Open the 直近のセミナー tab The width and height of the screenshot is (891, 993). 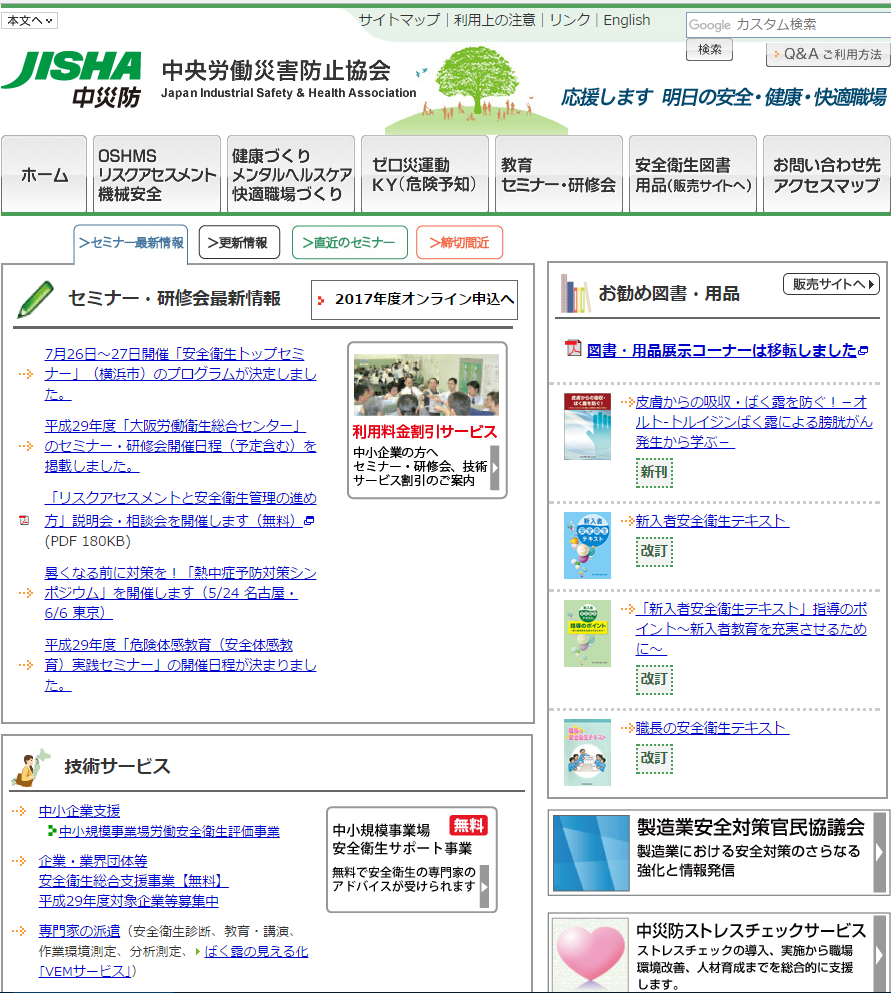click(349, 243)
